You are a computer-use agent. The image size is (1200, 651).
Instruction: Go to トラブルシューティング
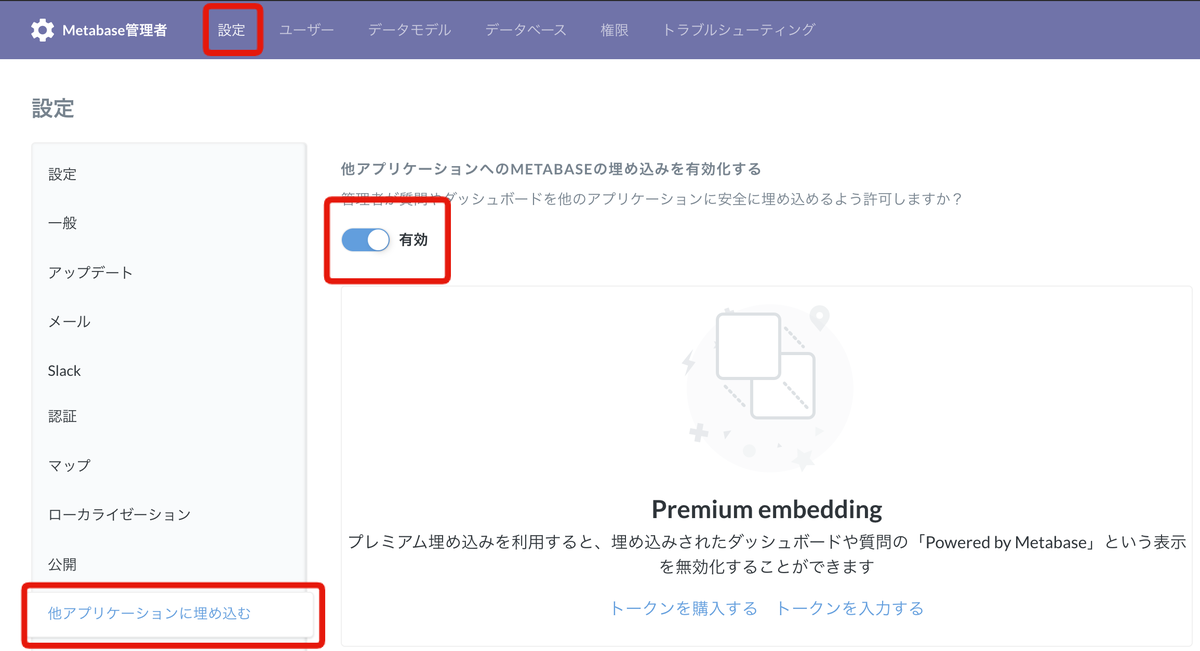click(737, 30)
